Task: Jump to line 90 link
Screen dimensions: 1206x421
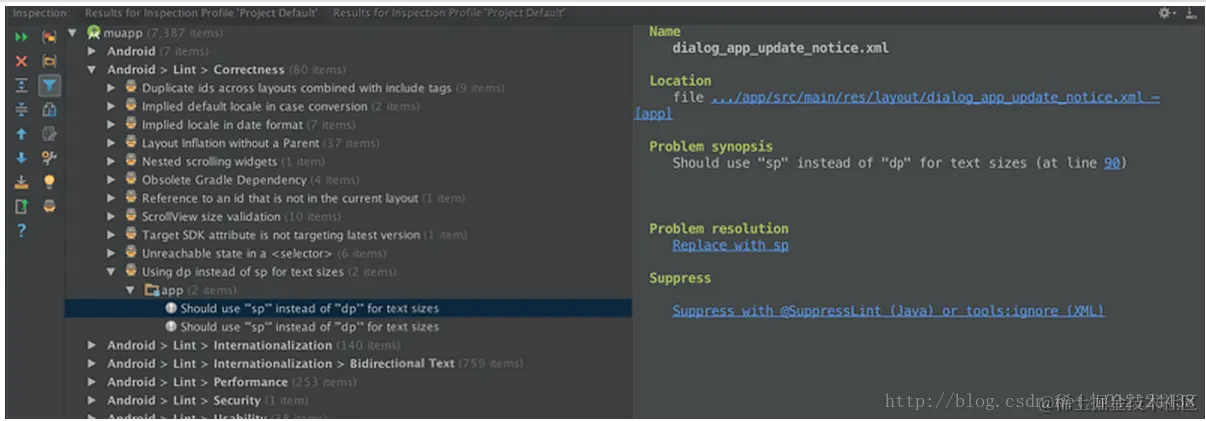Action: 1112,162
